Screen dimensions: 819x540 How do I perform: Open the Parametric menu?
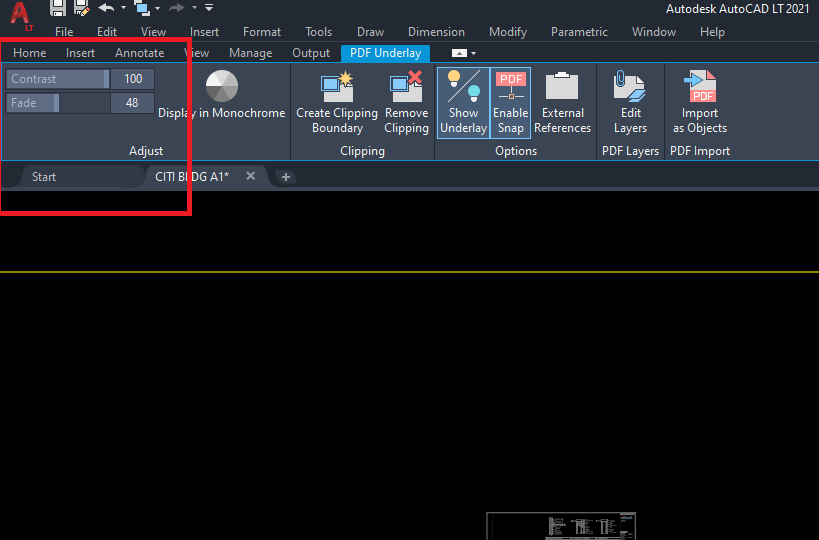[579, 32]
